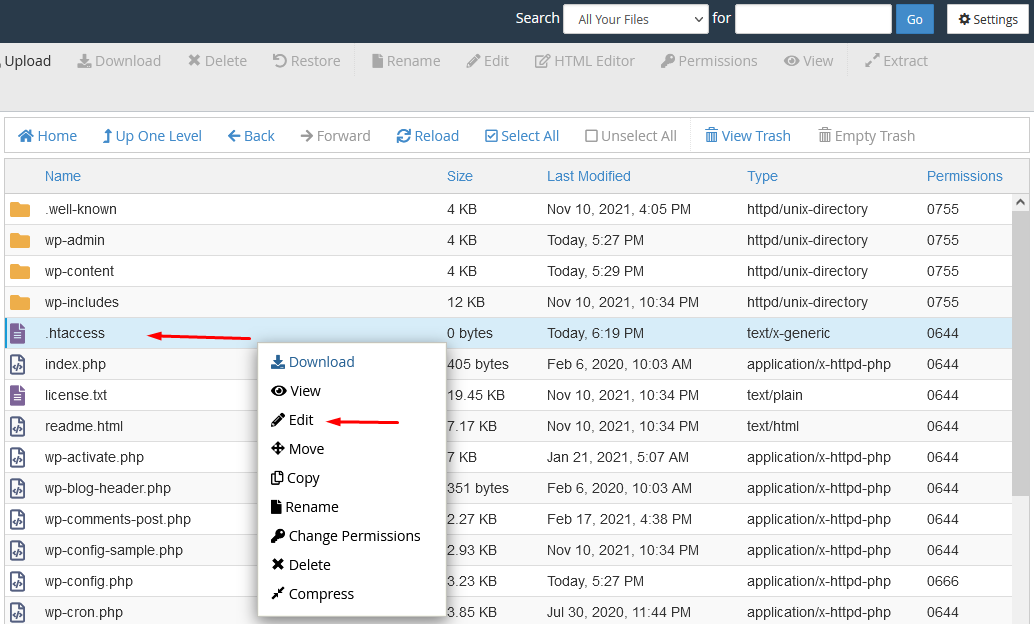
Task: Click the wp-activate.php file icon
Action: (18, 458)
